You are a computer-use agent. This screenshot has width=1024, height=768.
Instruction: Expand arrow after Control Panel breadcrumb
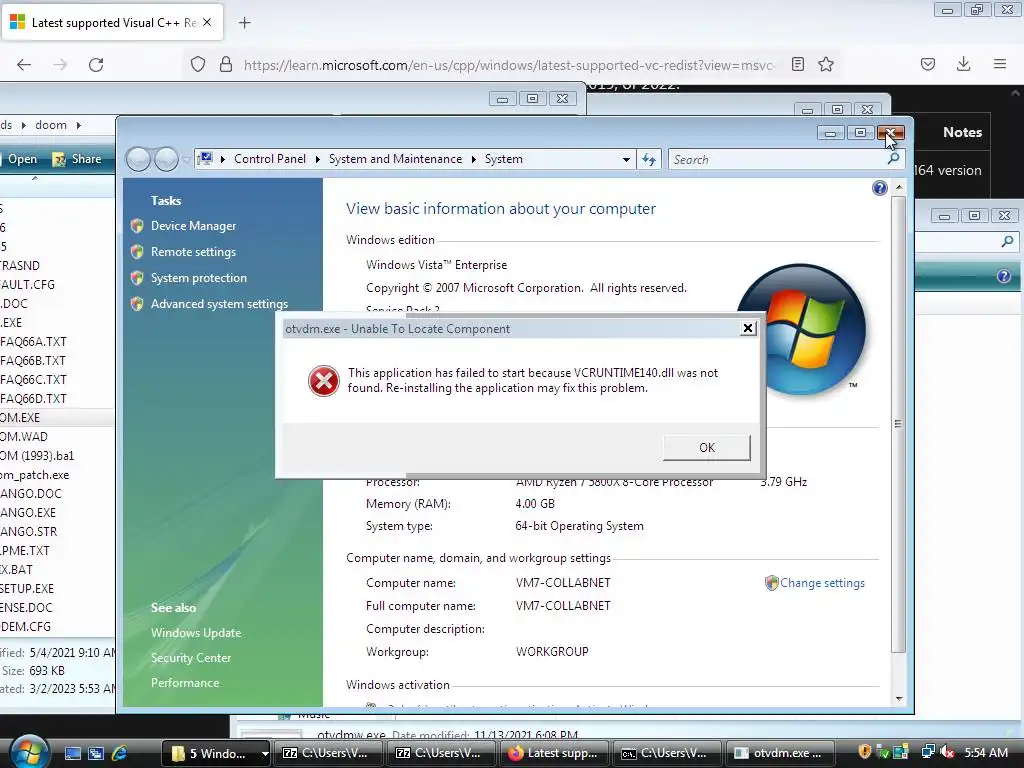(317, 159)
